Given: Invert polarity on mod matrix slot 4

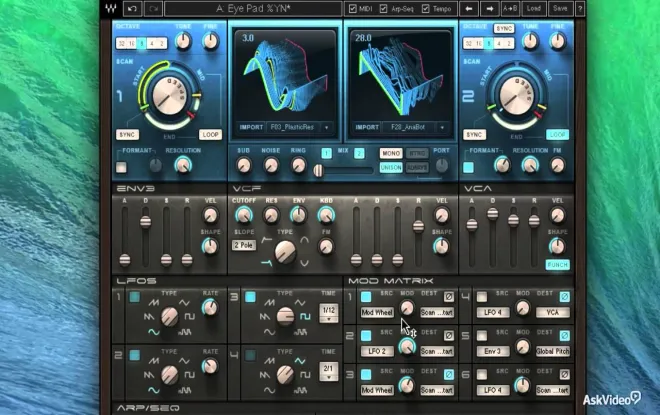Looking at the screenshot, I should point(564,297).
